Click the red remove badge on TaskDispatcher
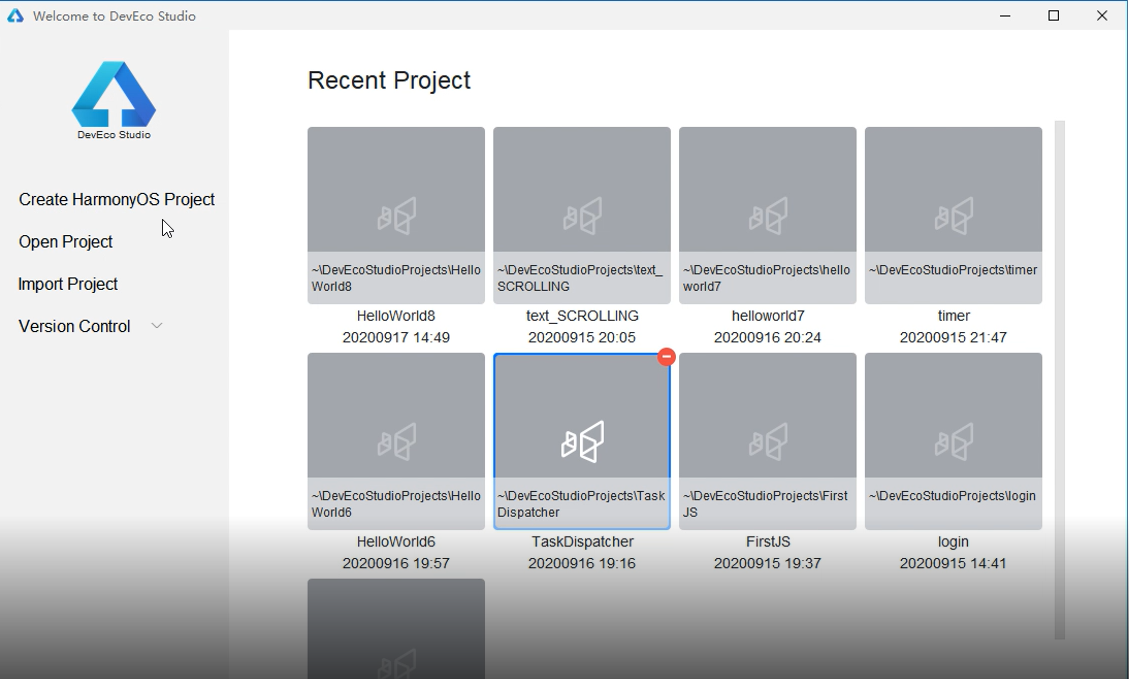 tap(666, 356)
